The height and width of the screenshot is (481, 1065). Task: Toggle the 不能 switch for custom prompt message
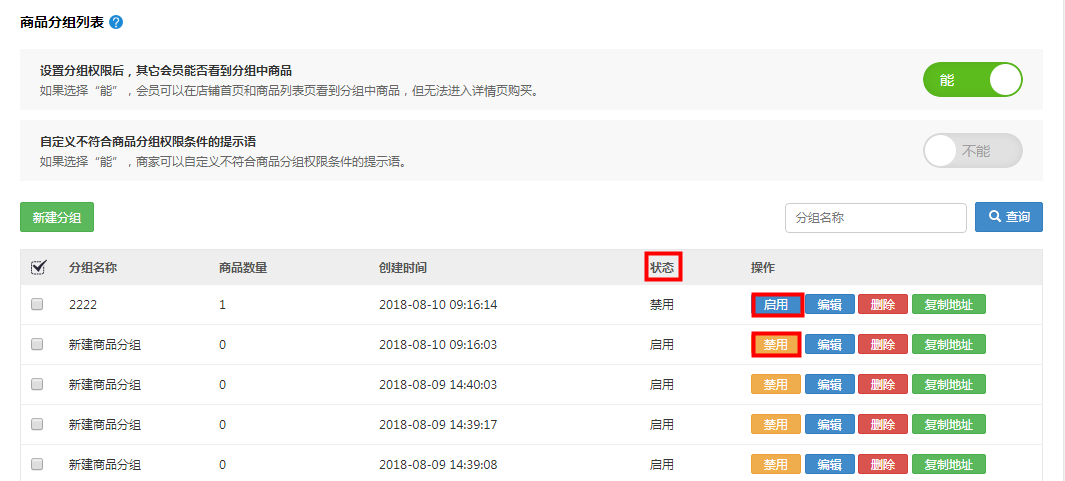972,151
